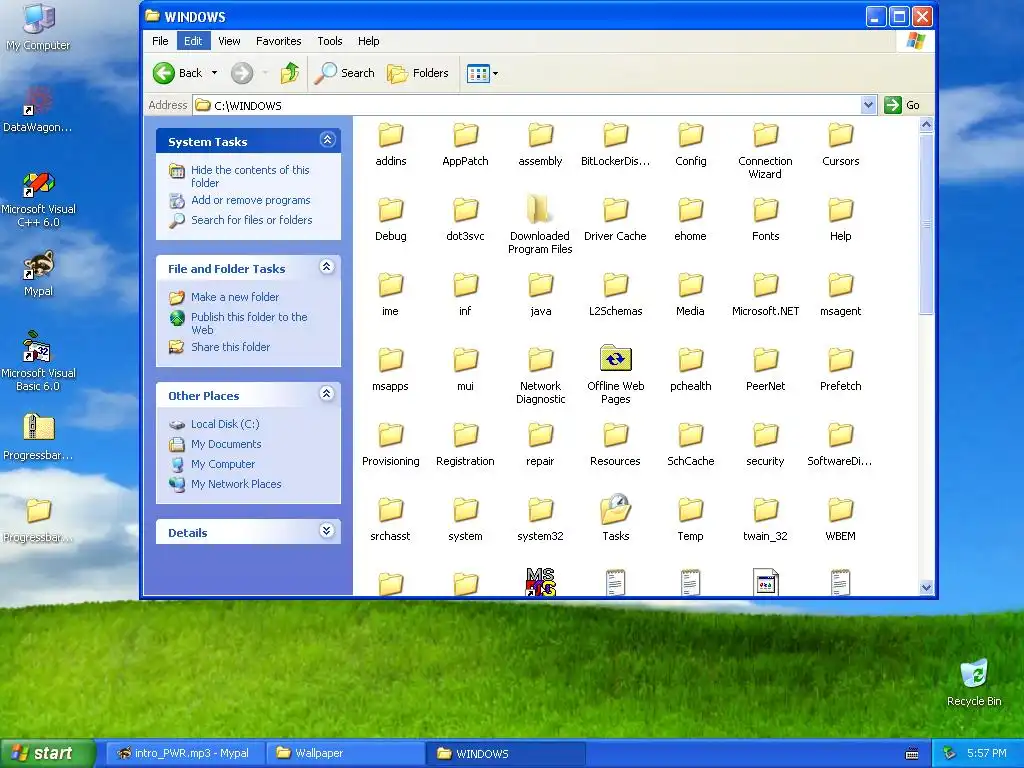Click Add or remove programs link
Screen dimensions: 1024x768
(251, 200)
